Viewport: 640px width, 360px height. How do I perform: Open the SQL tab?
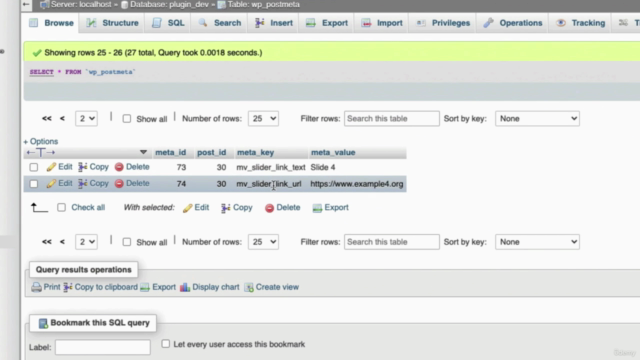[x=168, y=23]
